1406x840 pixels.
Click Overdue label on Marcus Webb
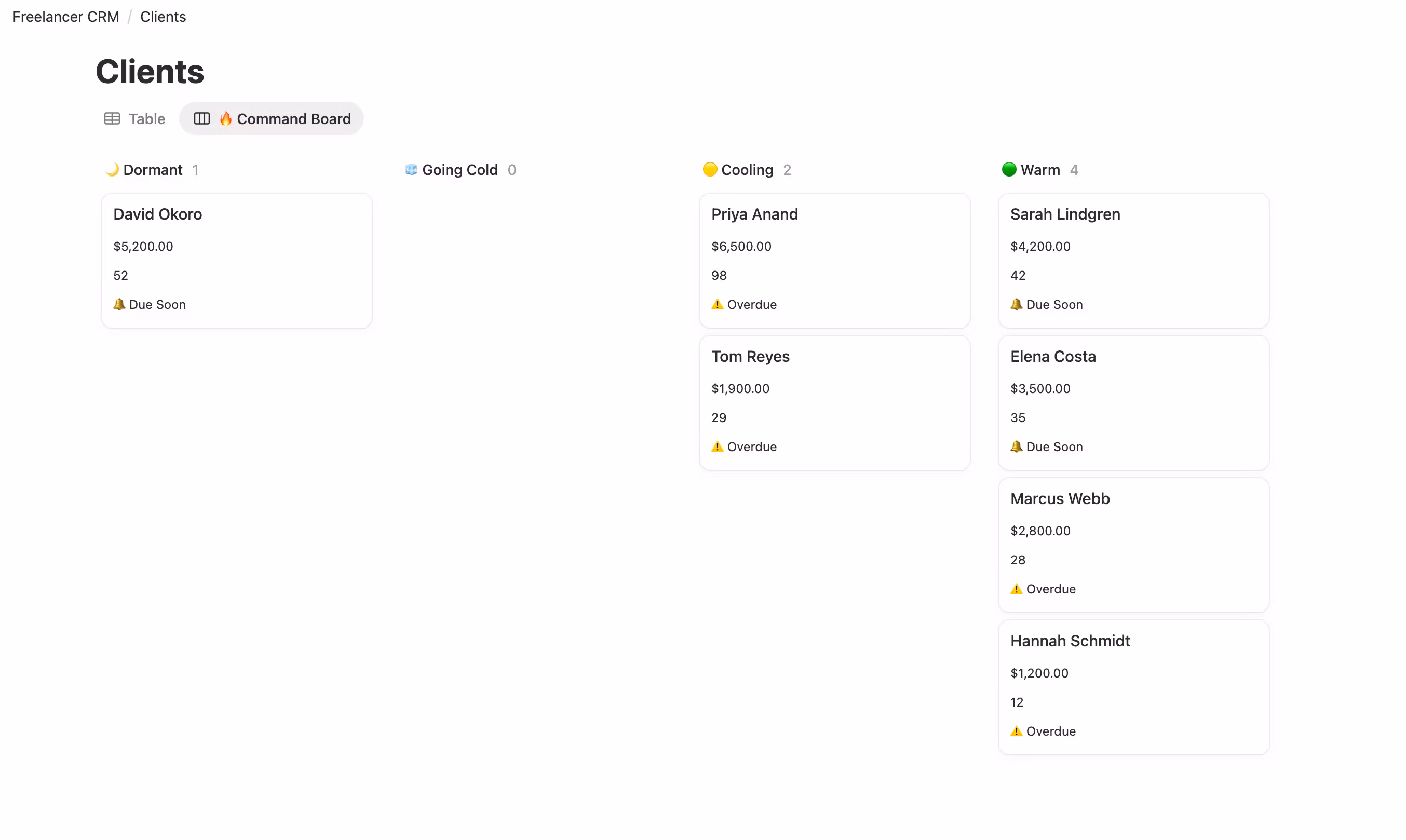coord(1051,589)
